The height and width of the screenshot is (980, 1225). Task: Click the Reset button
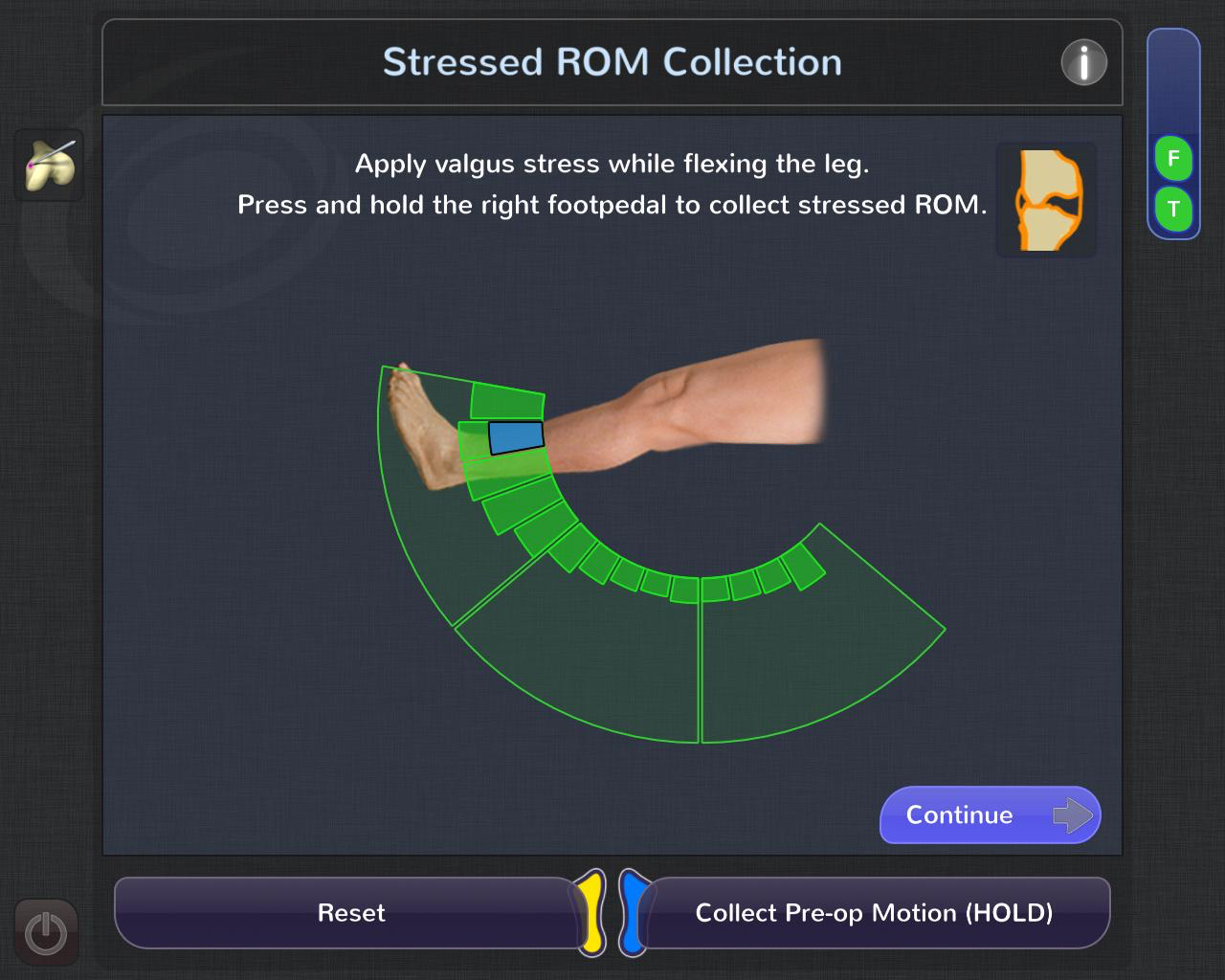(351, 913)
